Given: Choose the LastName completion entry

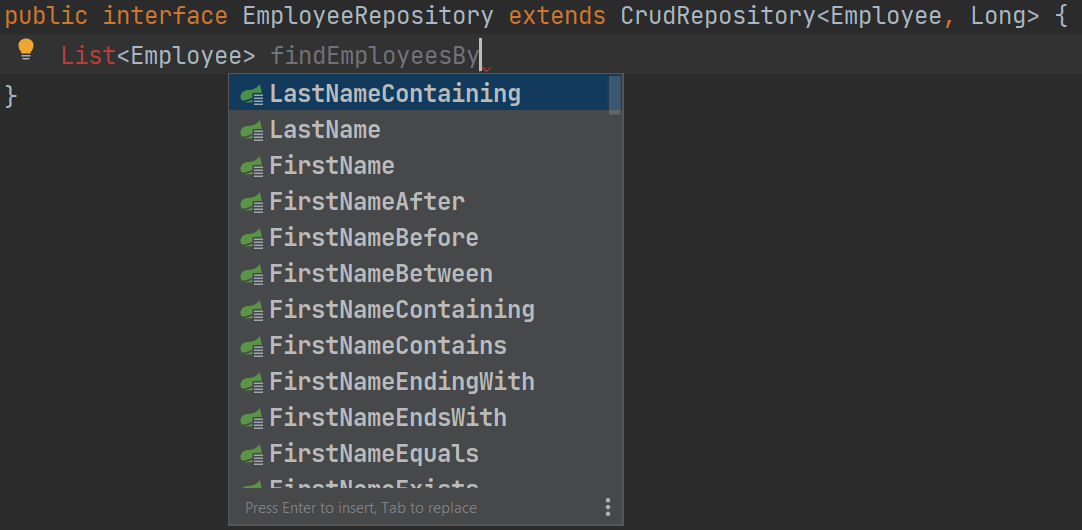Looking at the screenshot, I should point(325,130).
